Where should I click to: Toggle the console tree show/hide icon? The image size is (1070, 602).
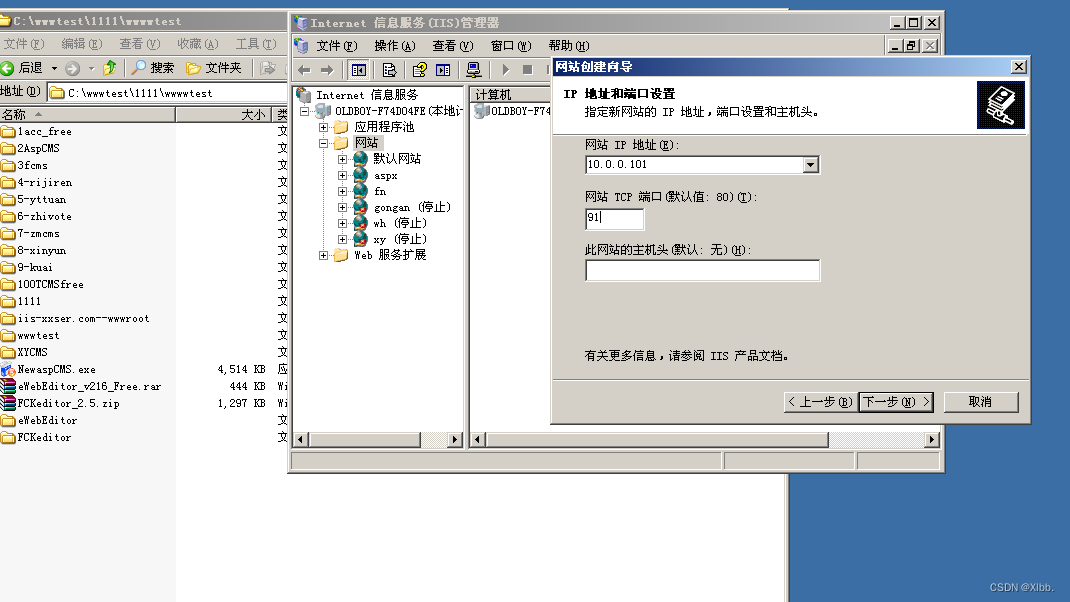click(358, 70)
